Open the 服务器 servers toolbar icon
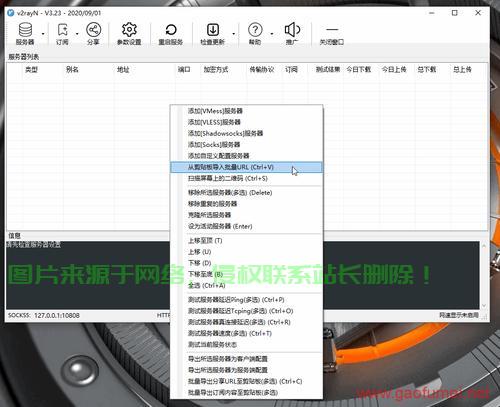This screenshot has height=407, width=500. pos(25,33)
